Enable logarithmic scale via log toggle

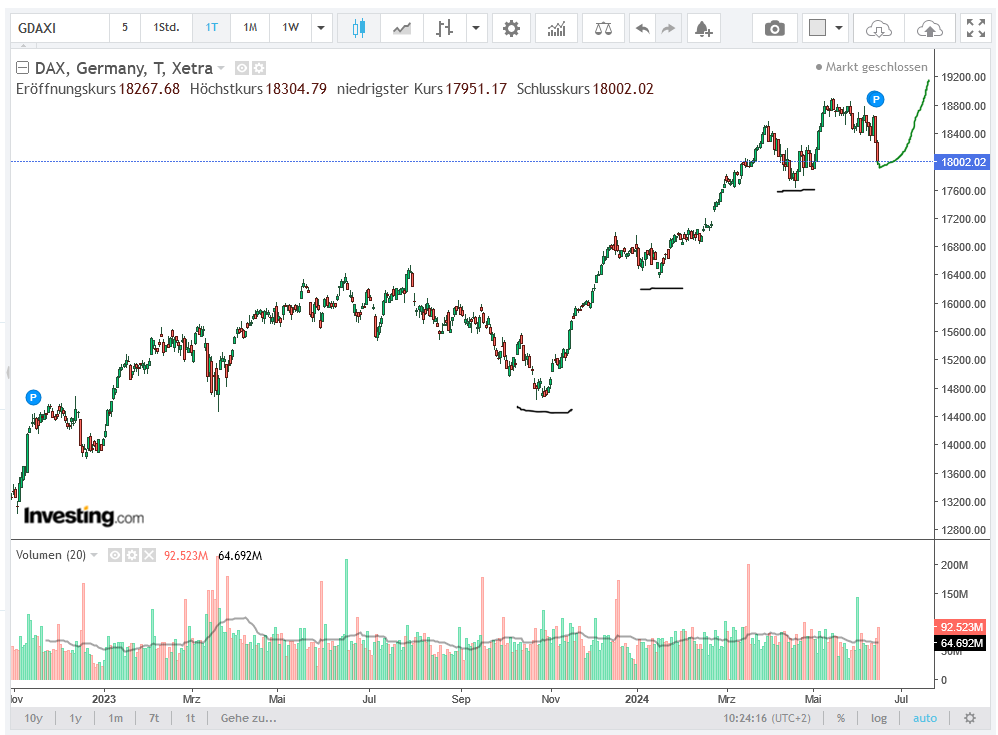point(878,718)
